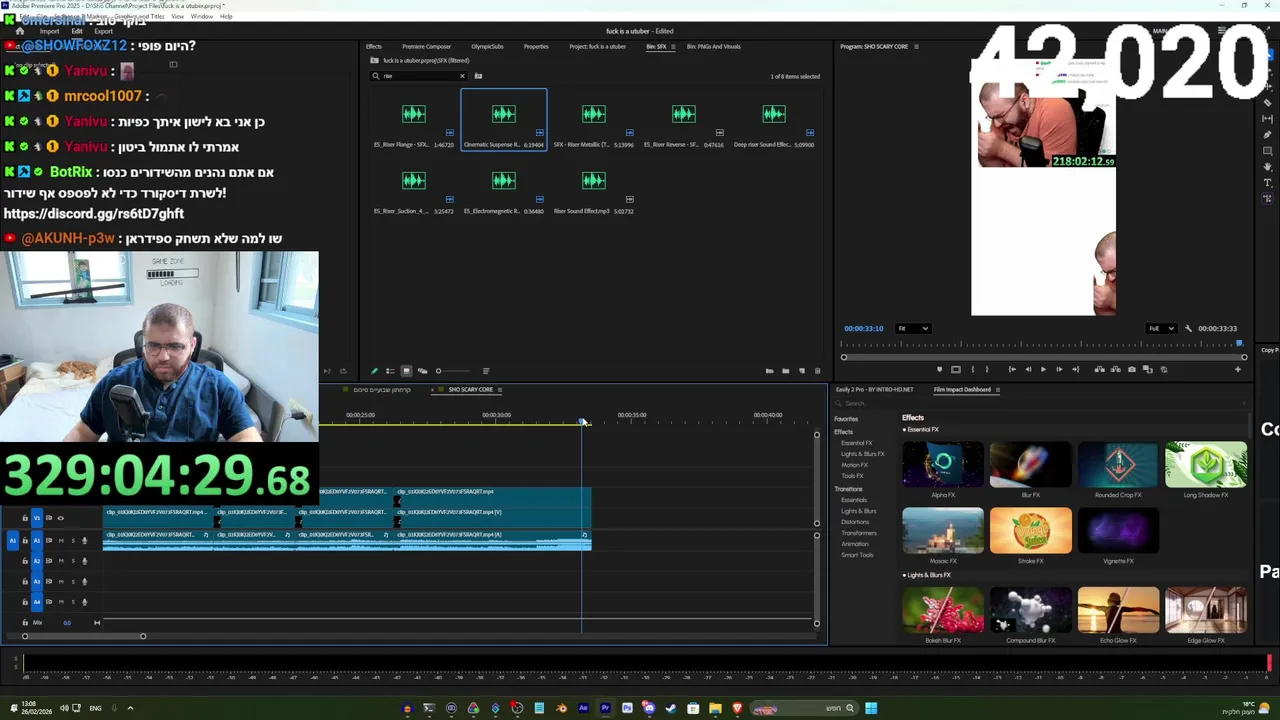This screenshot has width=1280, height=720.
Task: Click the Lift button in Program monitor
Action: (1099, 369)
